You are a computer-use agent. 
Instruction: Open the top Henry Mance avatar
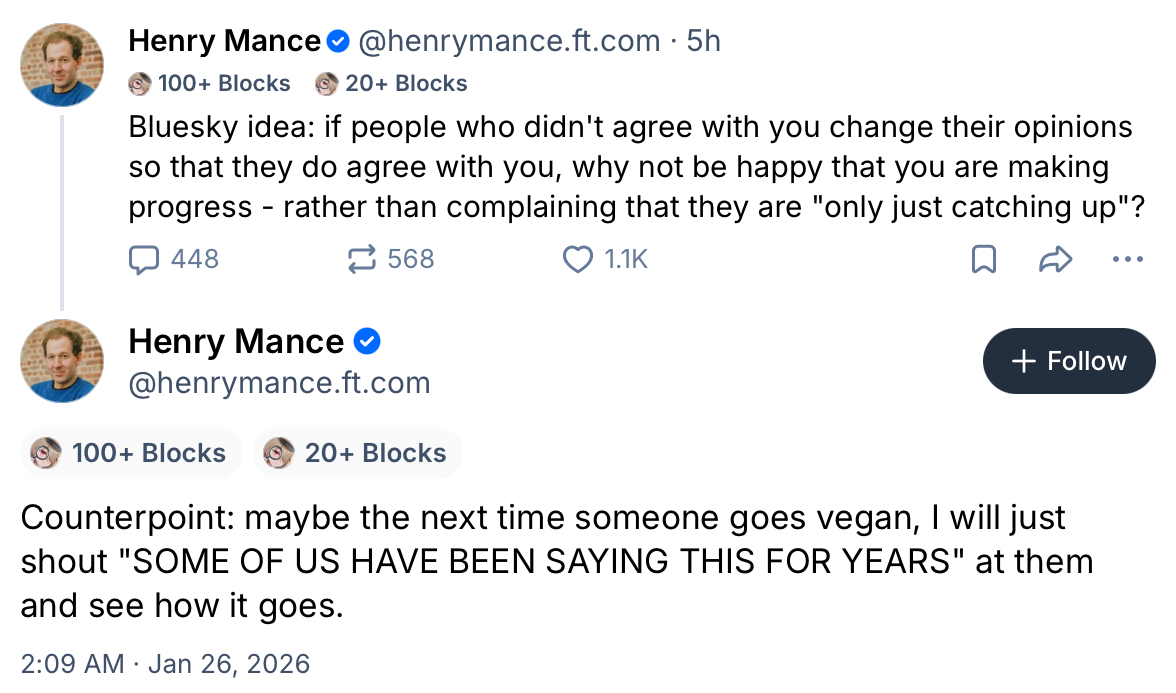click(x=62, y=64)
